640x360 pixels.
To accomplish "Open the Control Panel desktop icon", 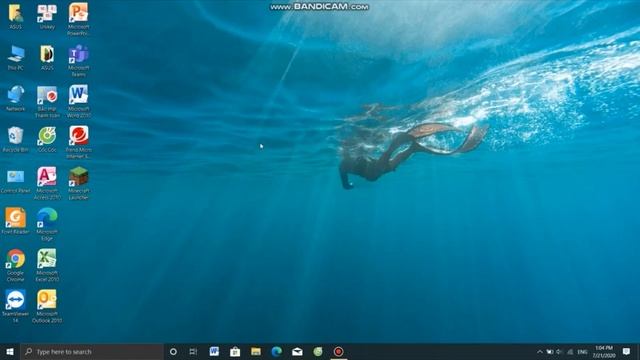I will (x=16, y=180).
